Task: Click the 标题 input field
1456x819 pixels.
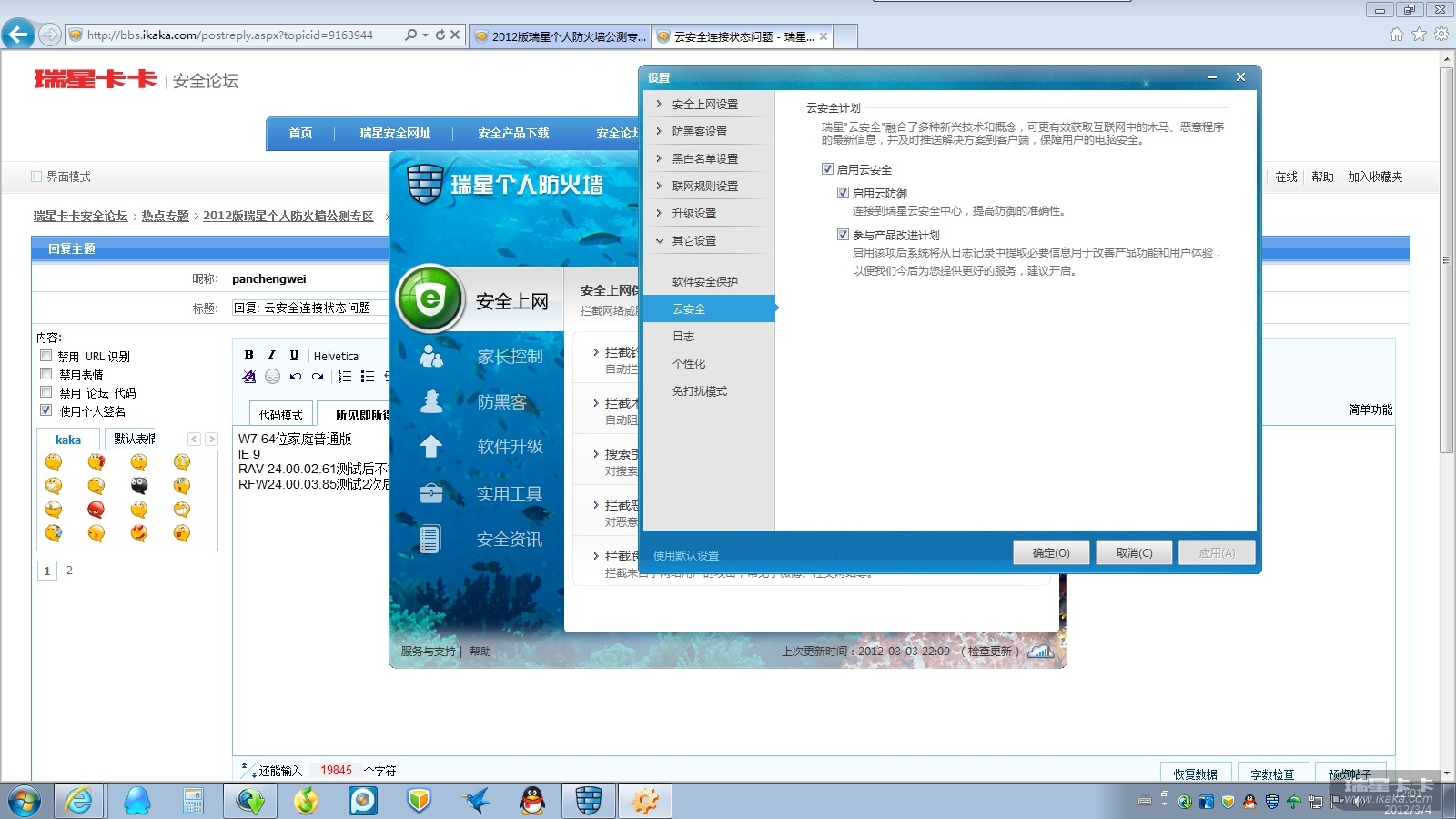Action: click(309, 308)
